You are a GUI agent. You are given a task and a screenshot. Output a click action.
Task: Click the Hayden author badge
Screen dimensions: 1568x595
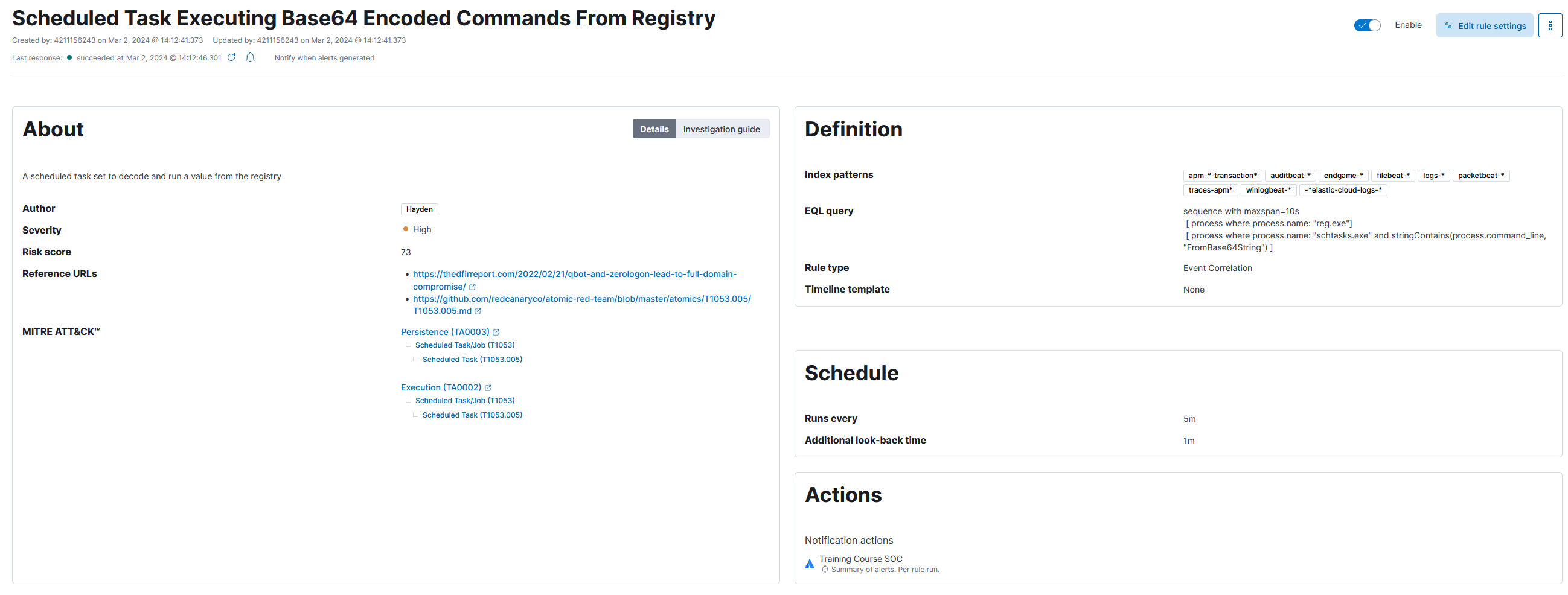(x=419, y=209)
